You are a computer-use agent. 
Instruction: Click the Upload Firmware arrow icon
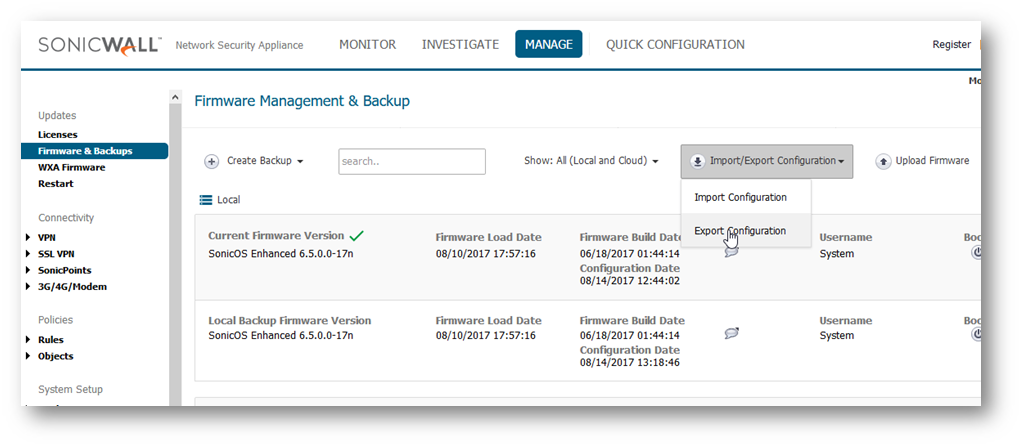(883, 161)
